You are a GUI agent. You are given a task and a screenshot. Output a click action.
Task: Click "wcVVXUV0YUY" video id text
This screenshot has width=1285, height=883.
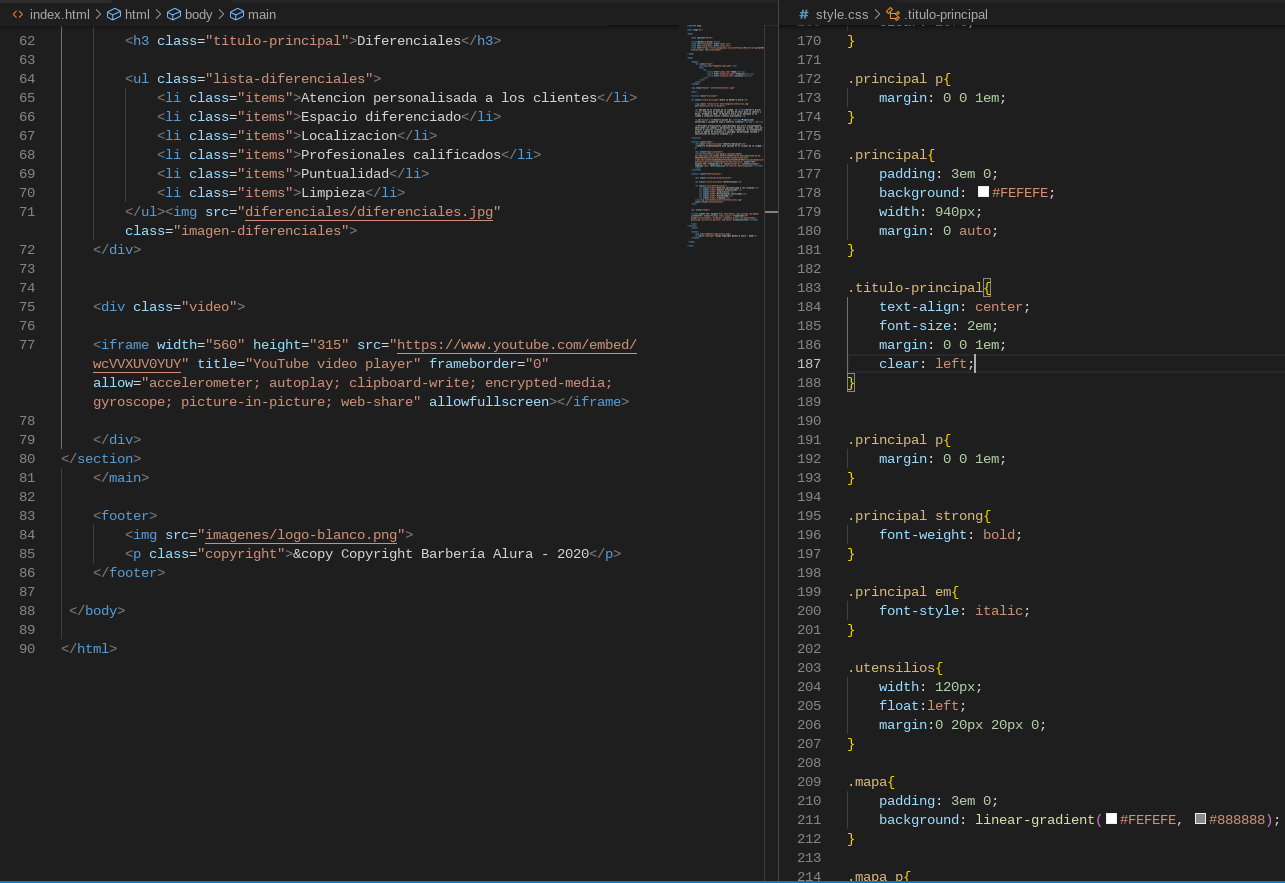coord(137,364)
